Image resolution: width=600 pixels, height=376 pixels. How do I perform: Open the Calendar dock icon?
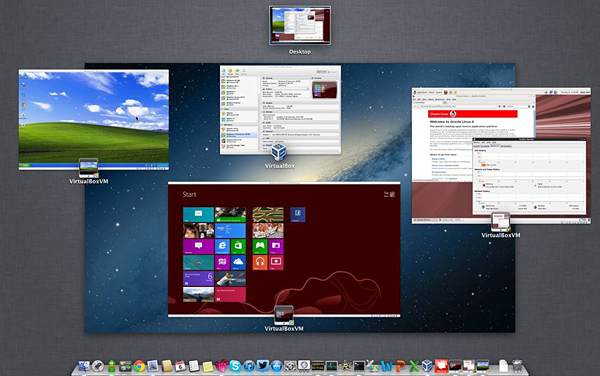(x=180, y=366)
